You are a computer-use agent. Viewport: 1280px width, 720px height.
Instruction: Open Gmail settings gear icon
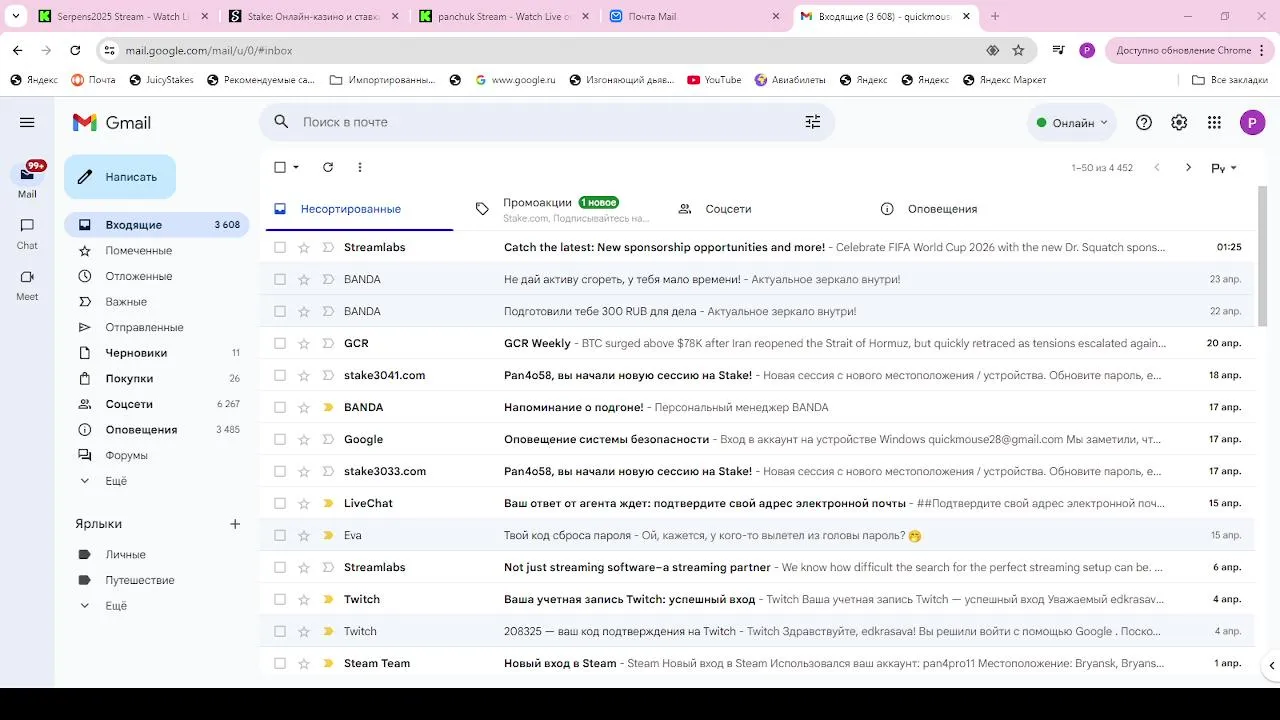(x=1179, y=122)
